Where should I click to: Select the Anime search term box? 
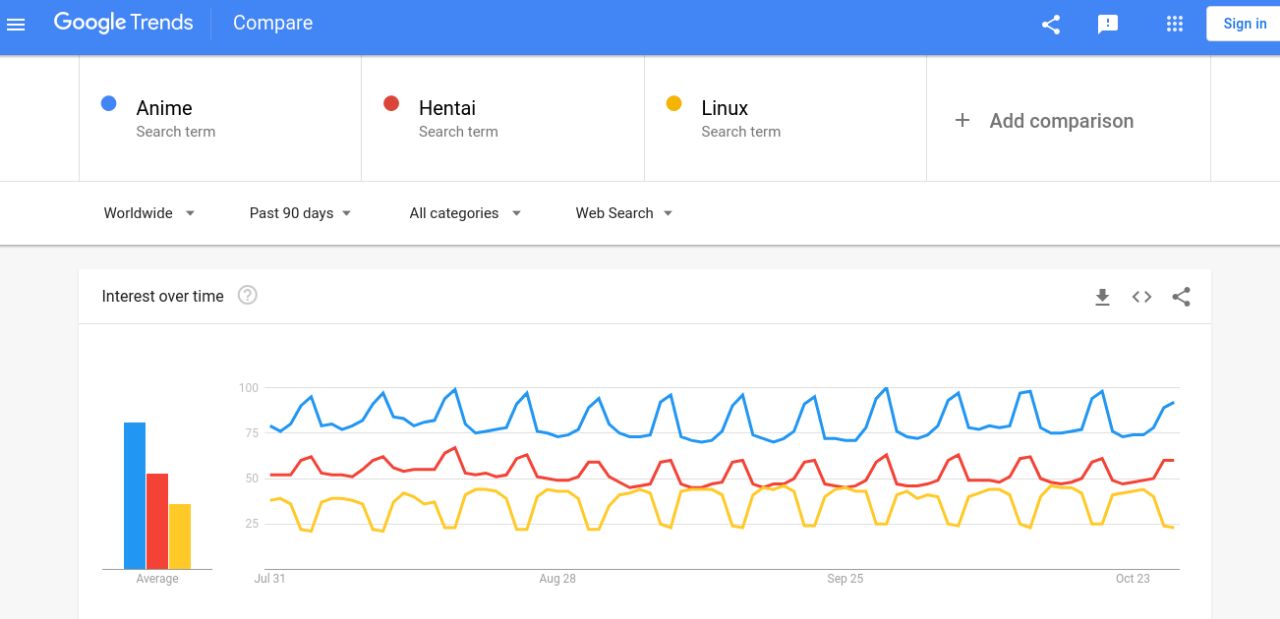click(x=220, y=118)
